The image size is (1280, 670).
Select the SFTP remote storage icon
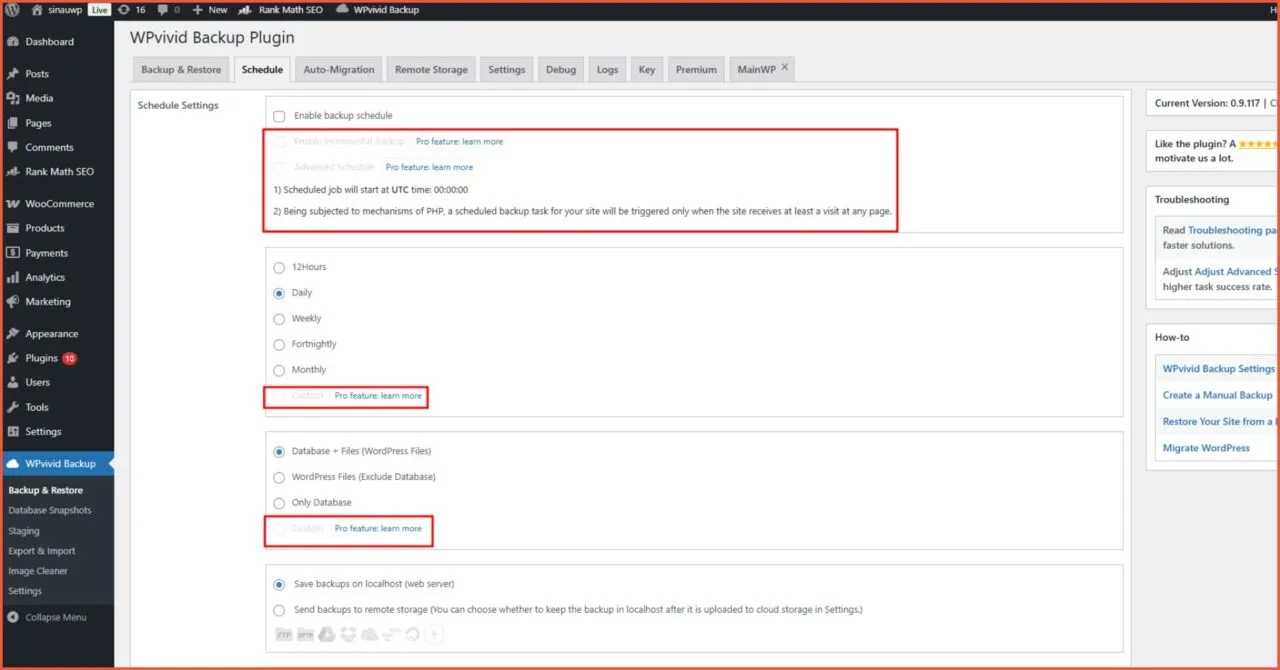(305, 634)
